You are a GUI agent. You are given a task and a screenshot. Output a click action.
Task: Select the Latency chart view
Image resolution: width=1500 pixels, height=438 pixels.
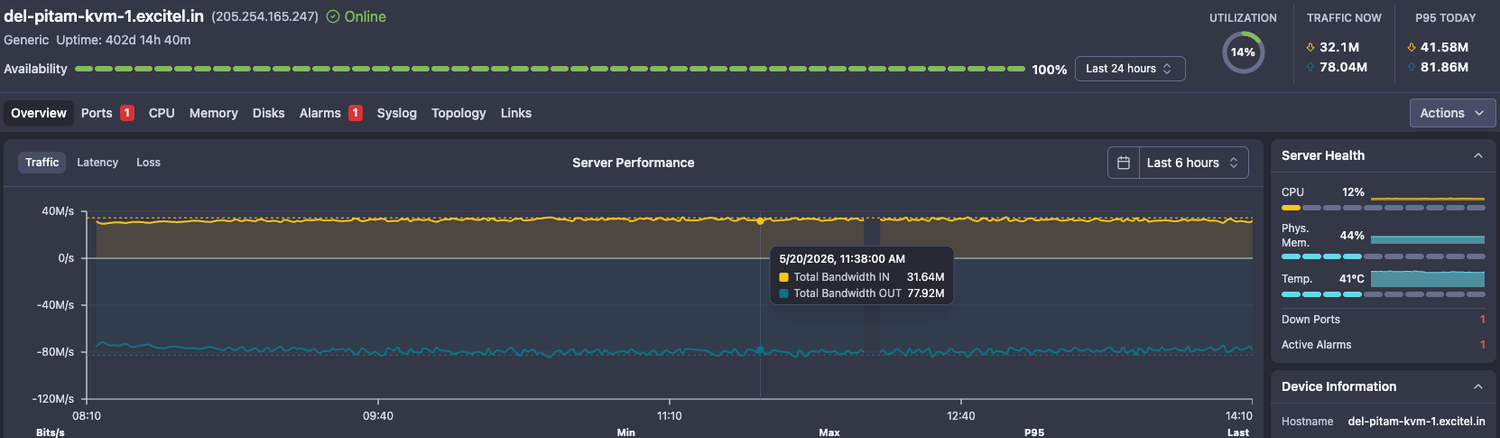(97, 162)
